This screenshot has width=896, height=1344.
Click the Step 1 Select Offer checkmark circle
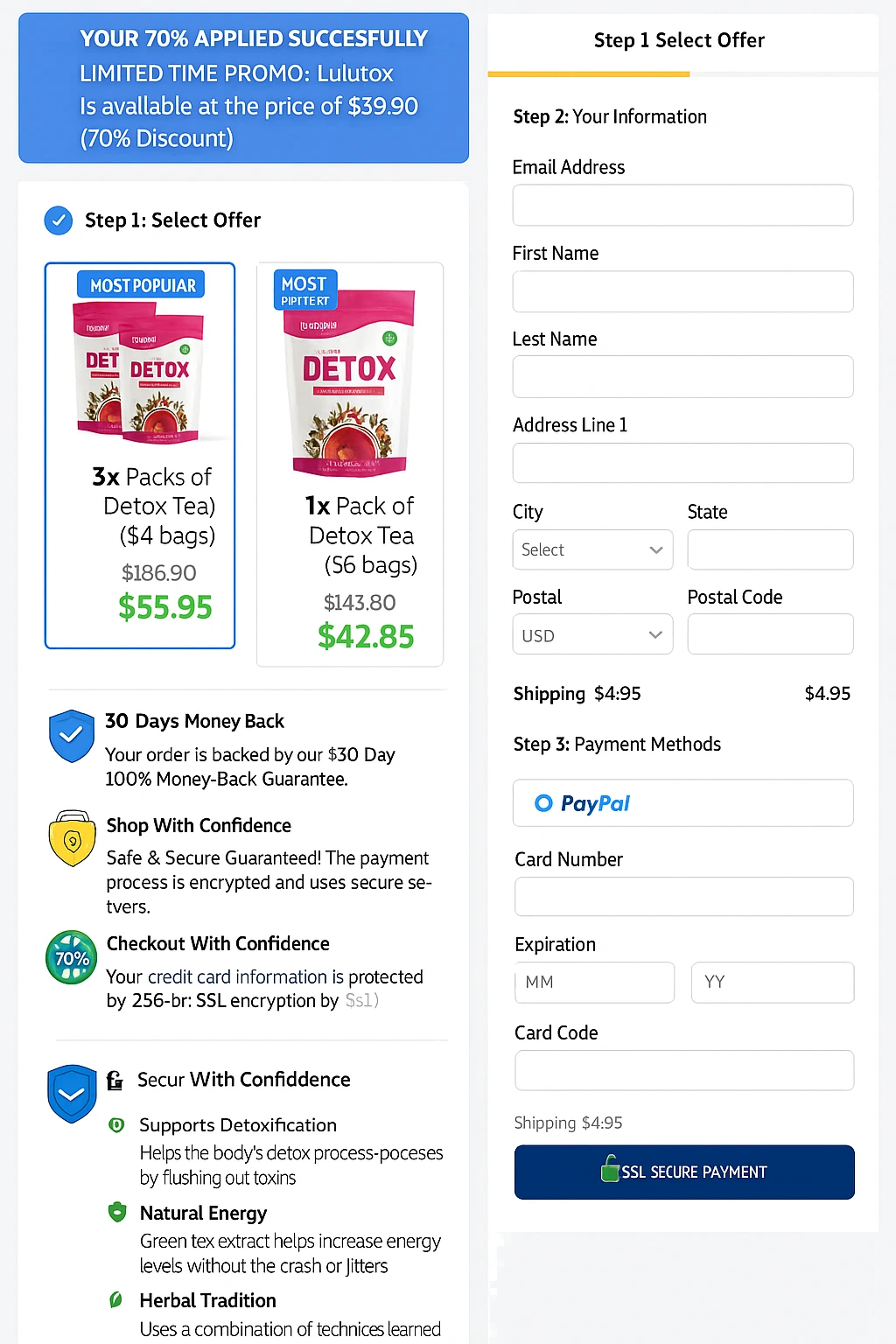click(58, 220)
